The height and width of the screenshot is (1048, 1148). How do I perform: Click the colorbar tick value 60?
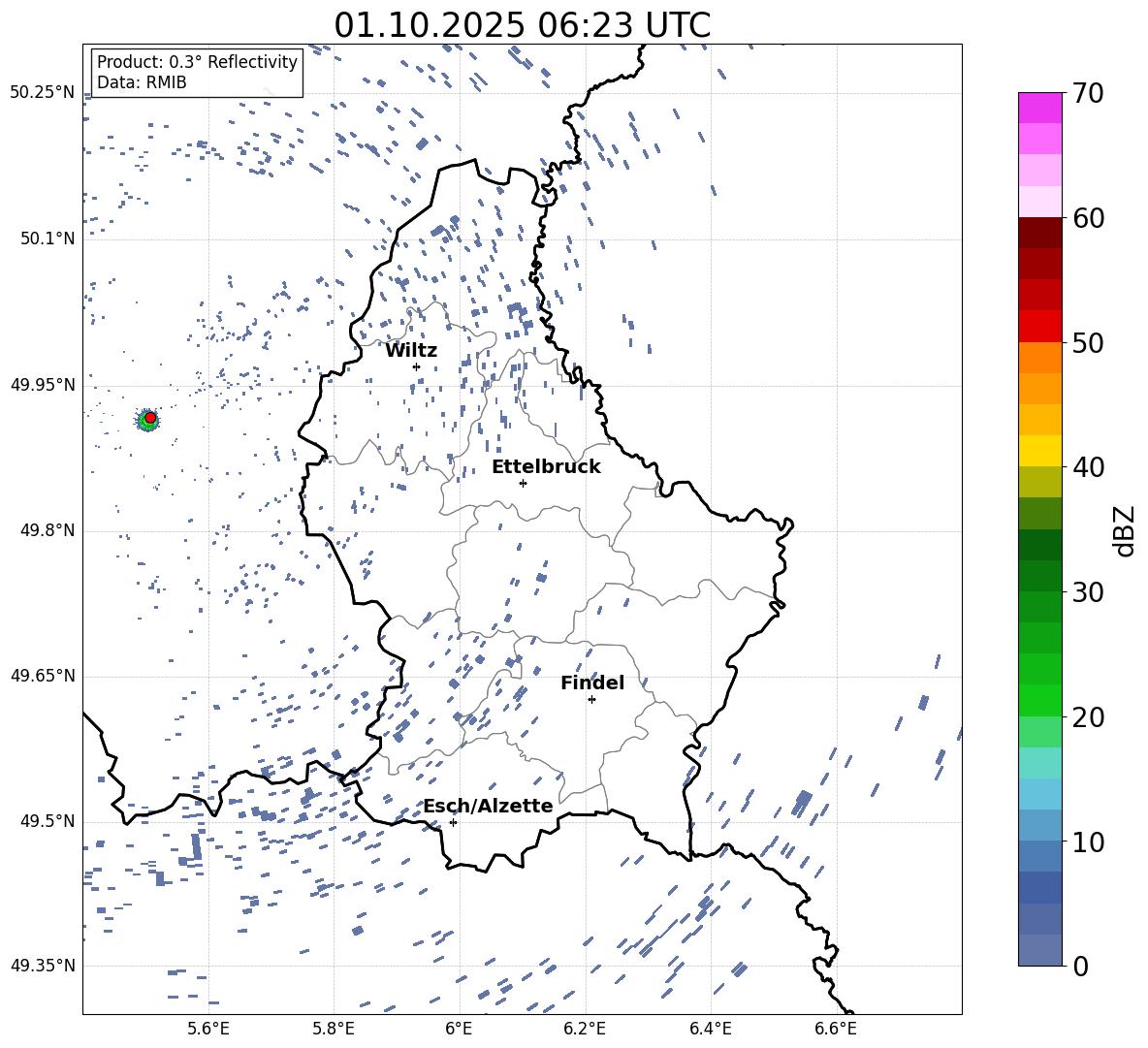point(1088,218)
